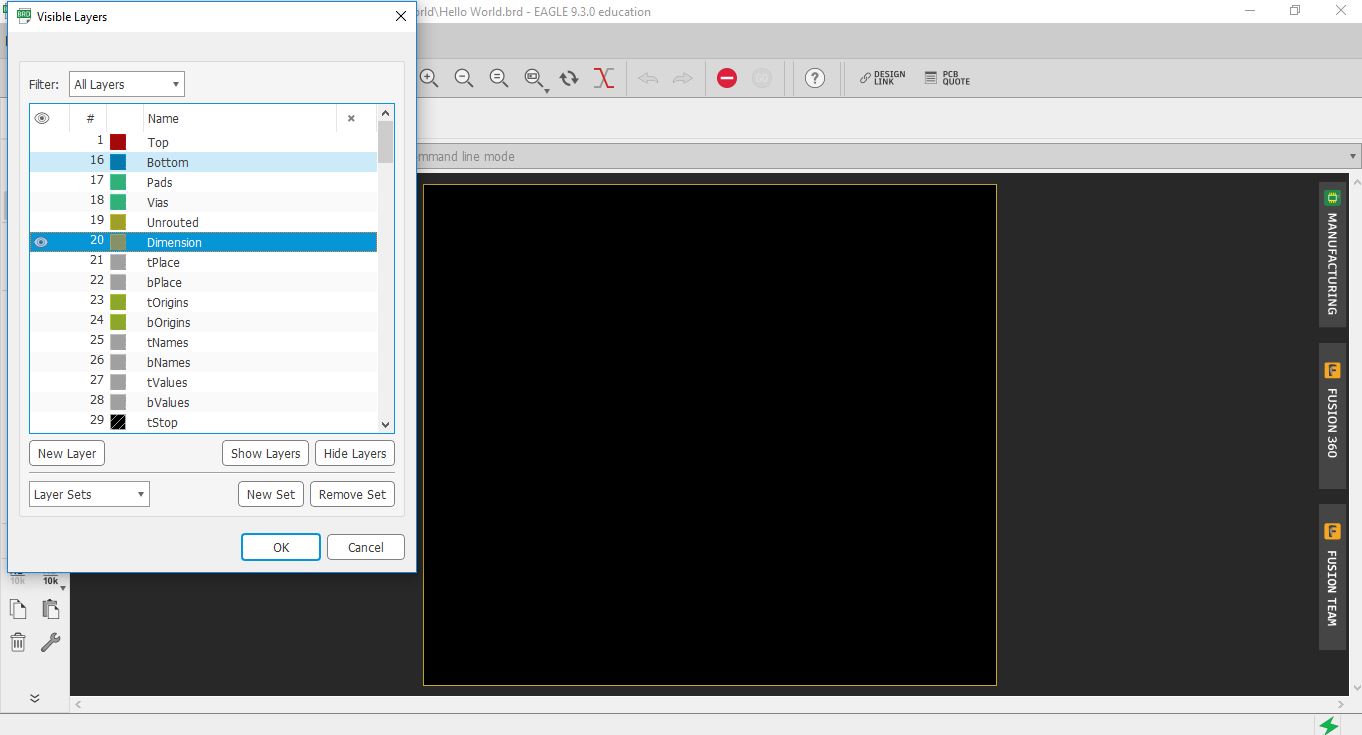Image resolution: width=1362 pixels, height=735 pixels.
Task: Click the eye column header
Action: [42, 118]
